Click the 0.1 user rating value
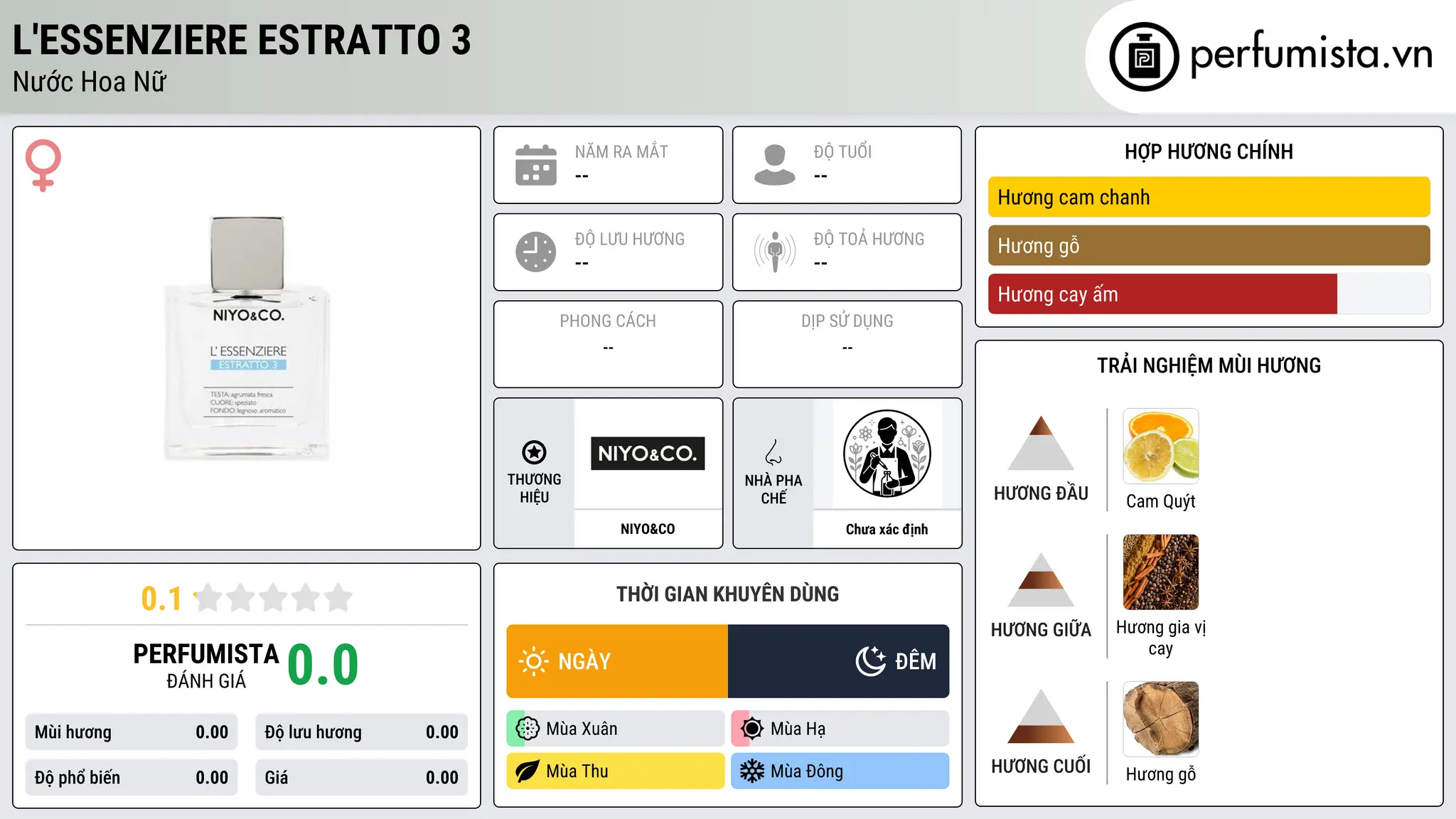 point(161,599)
